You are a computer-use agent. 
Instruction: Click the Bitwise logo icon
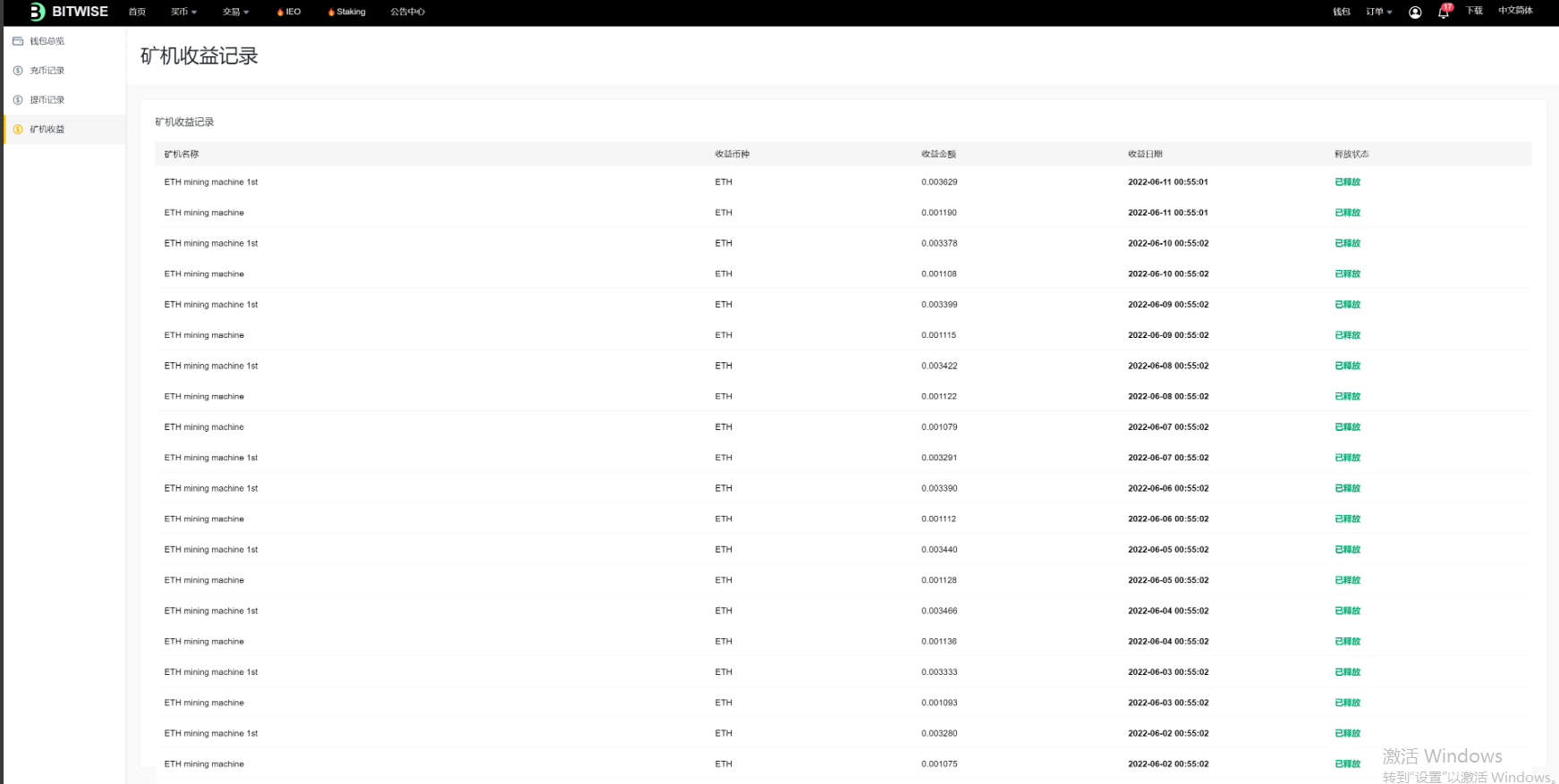pos(37,12)
